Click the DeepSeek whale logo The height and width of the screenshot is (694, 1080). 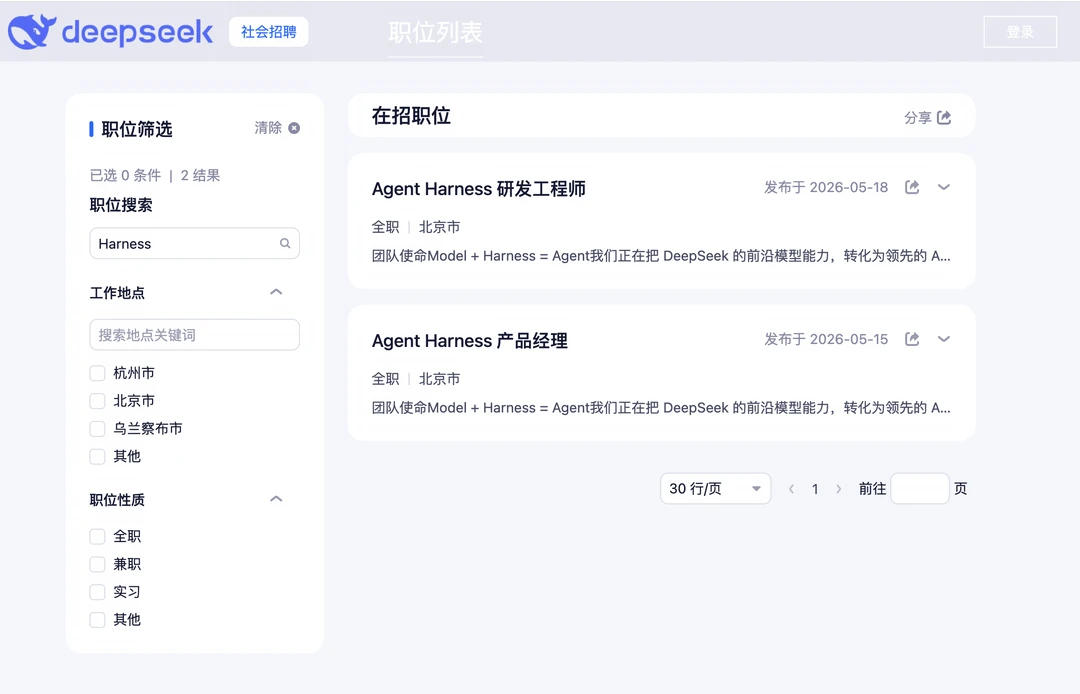pos(32,32)
